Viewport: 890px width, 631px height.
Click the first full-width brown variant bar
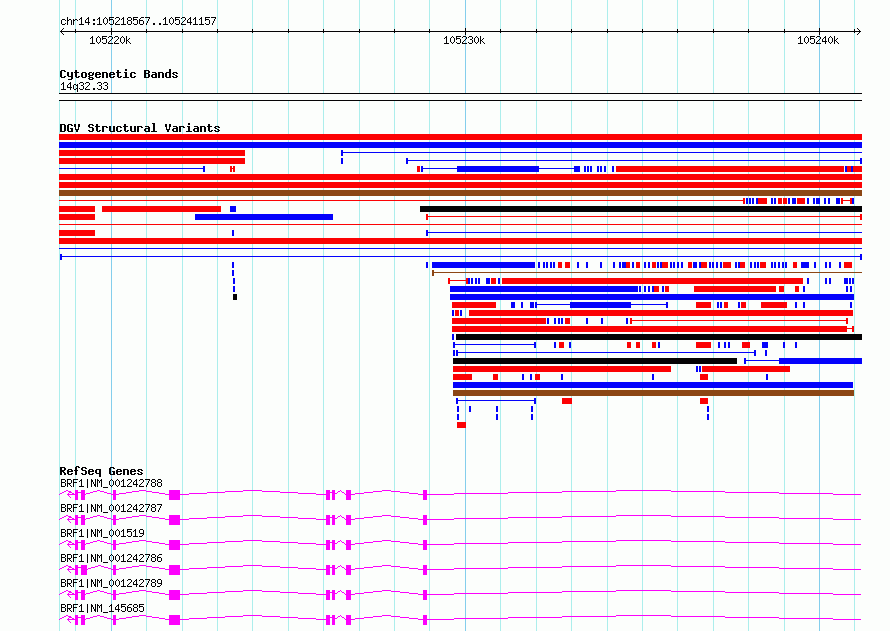click(460, 193)
